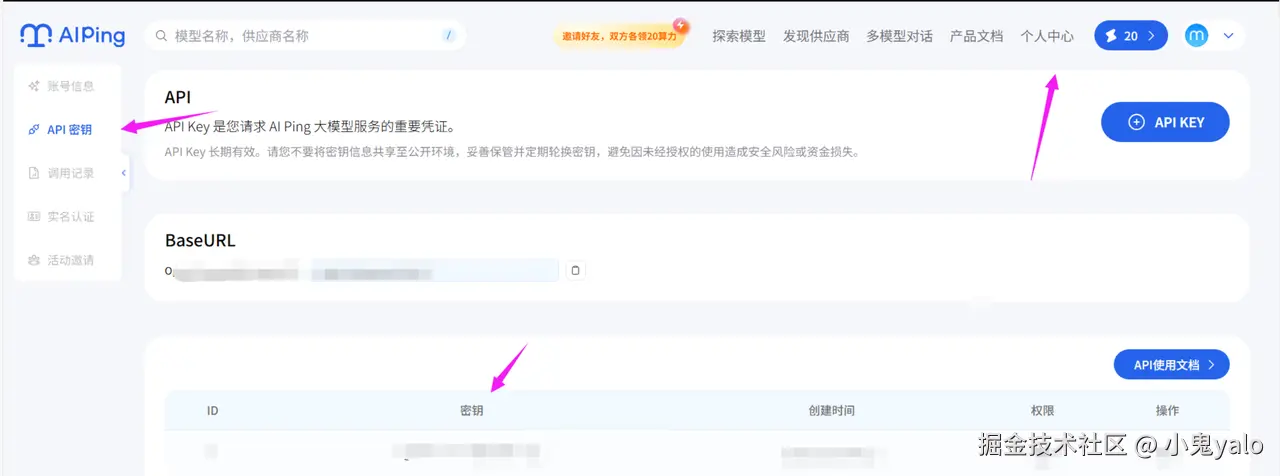Click the user avatar icon
The height and width of the screenshot is (476, 1280).
click(x=1197, y=36)
